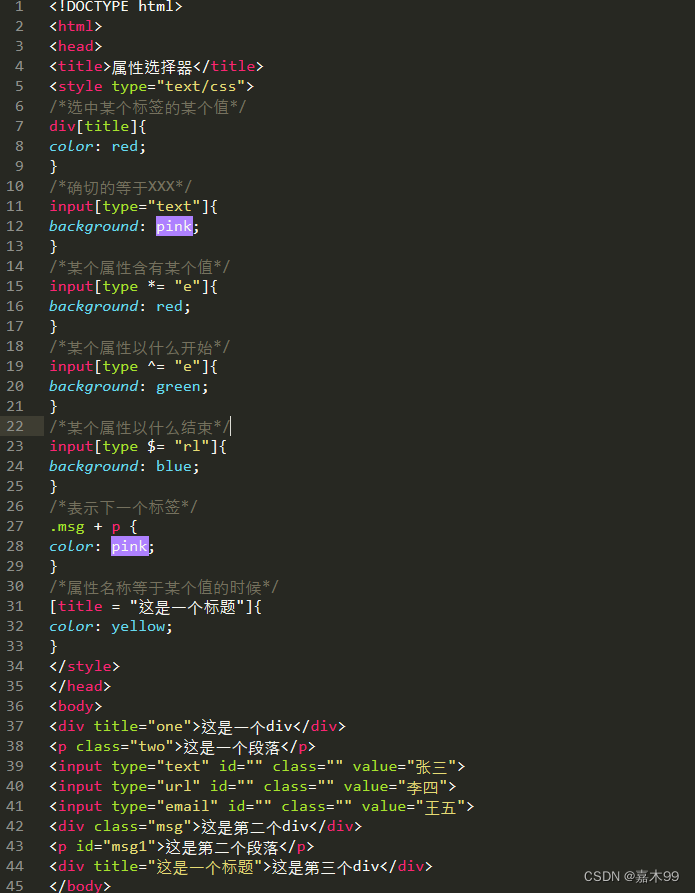This screenshot has width=695, height=893.
Task: Click the highlighted pink value on line 28
Action: (x=130, y=546)
